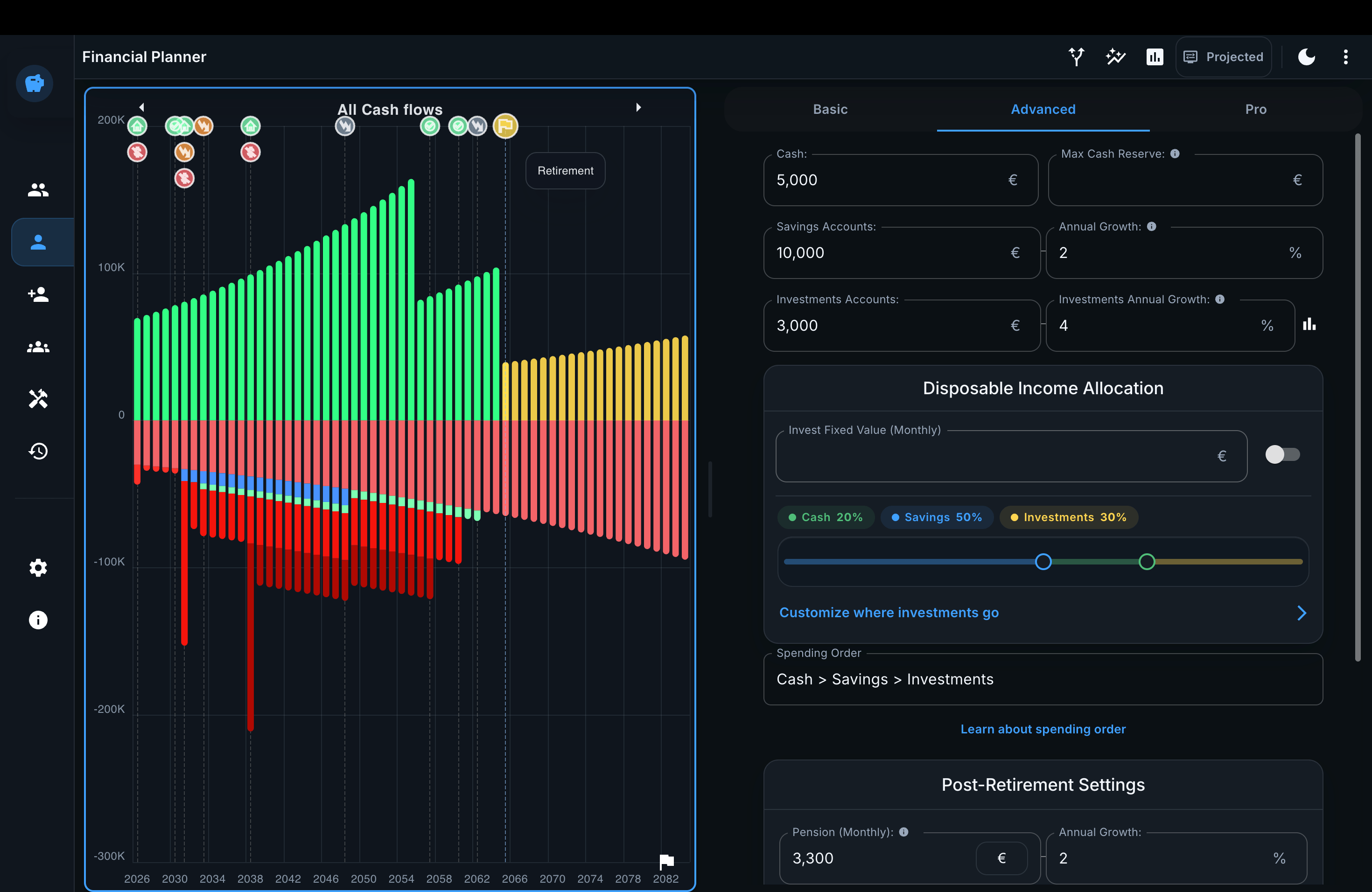Click the Cash 20% chip
Image resolution: width=1372 pixels, height=892 pixels.
tap(826, 517)
